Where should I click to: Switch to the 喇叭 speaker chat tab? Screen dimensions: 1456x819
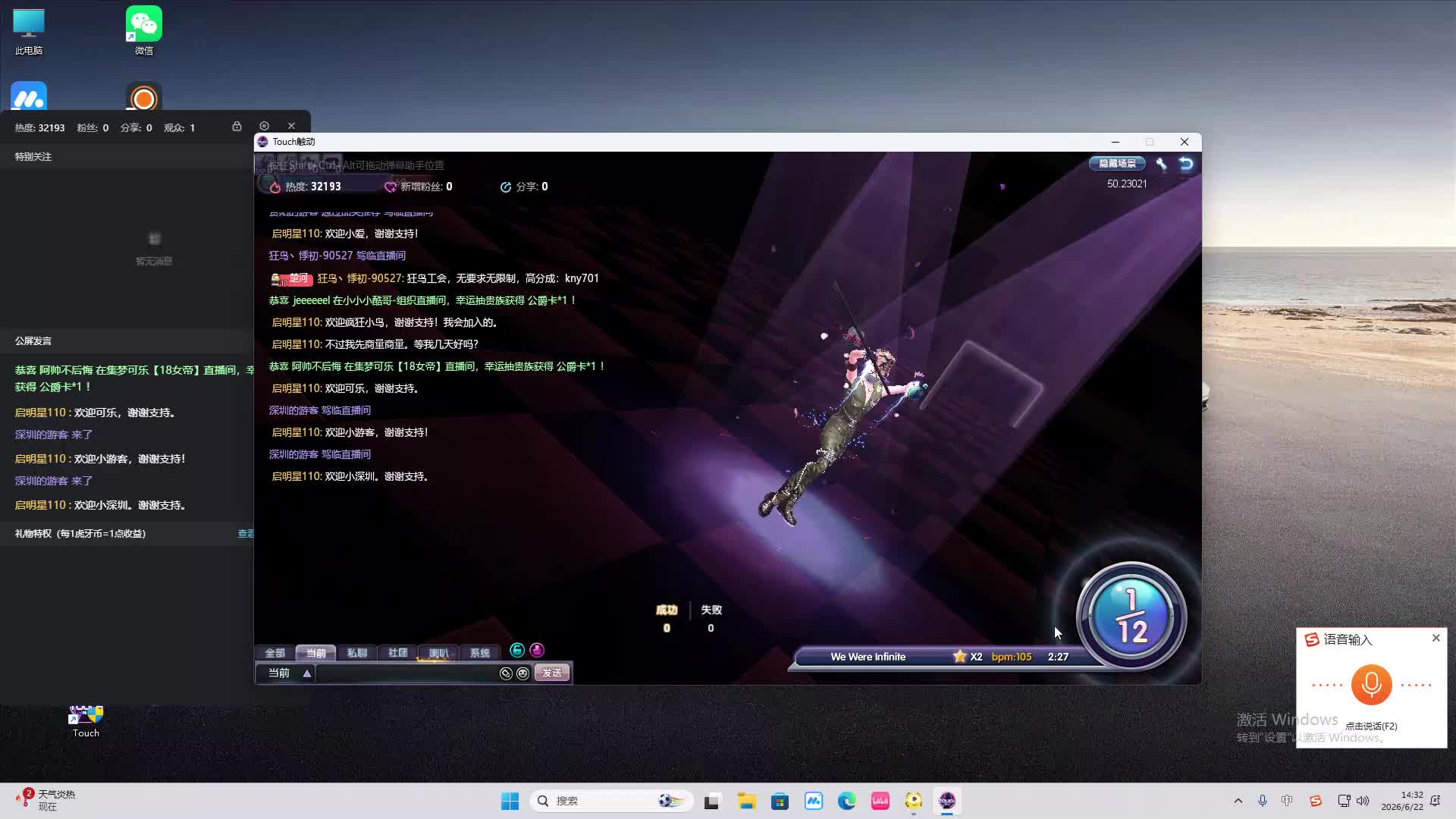[438, 653]
